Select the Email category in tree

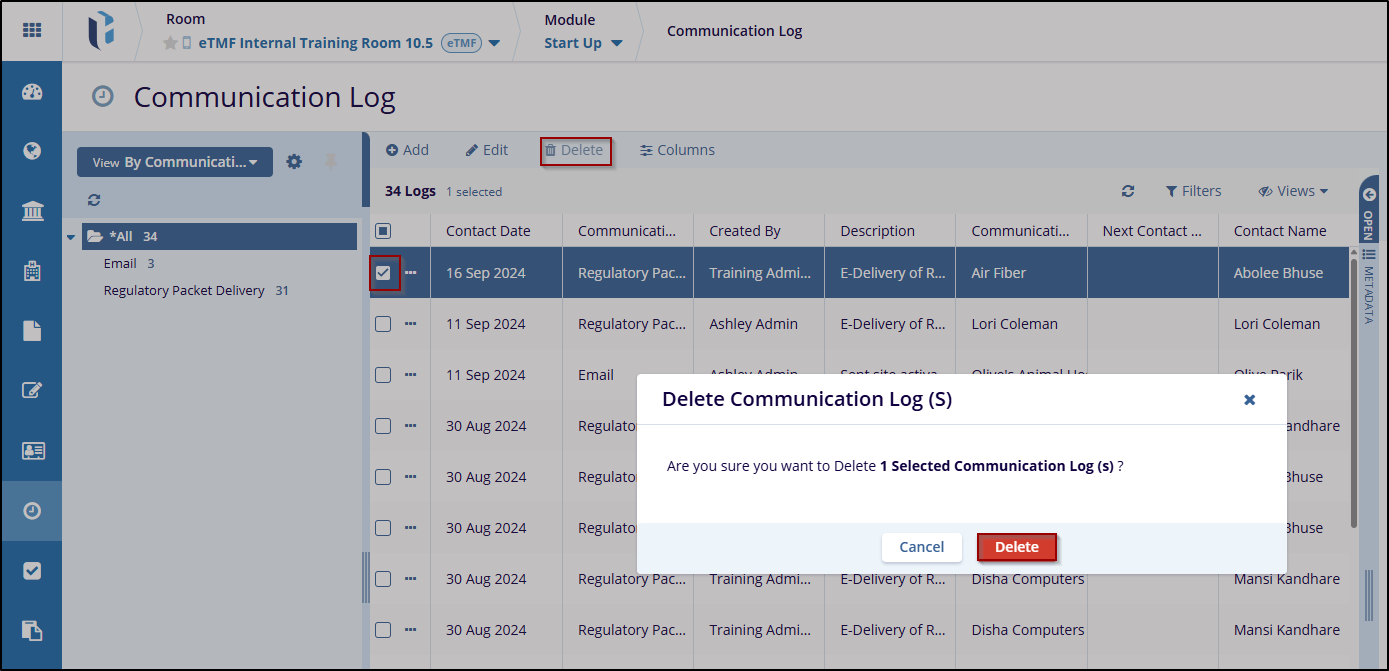point(120,264)
